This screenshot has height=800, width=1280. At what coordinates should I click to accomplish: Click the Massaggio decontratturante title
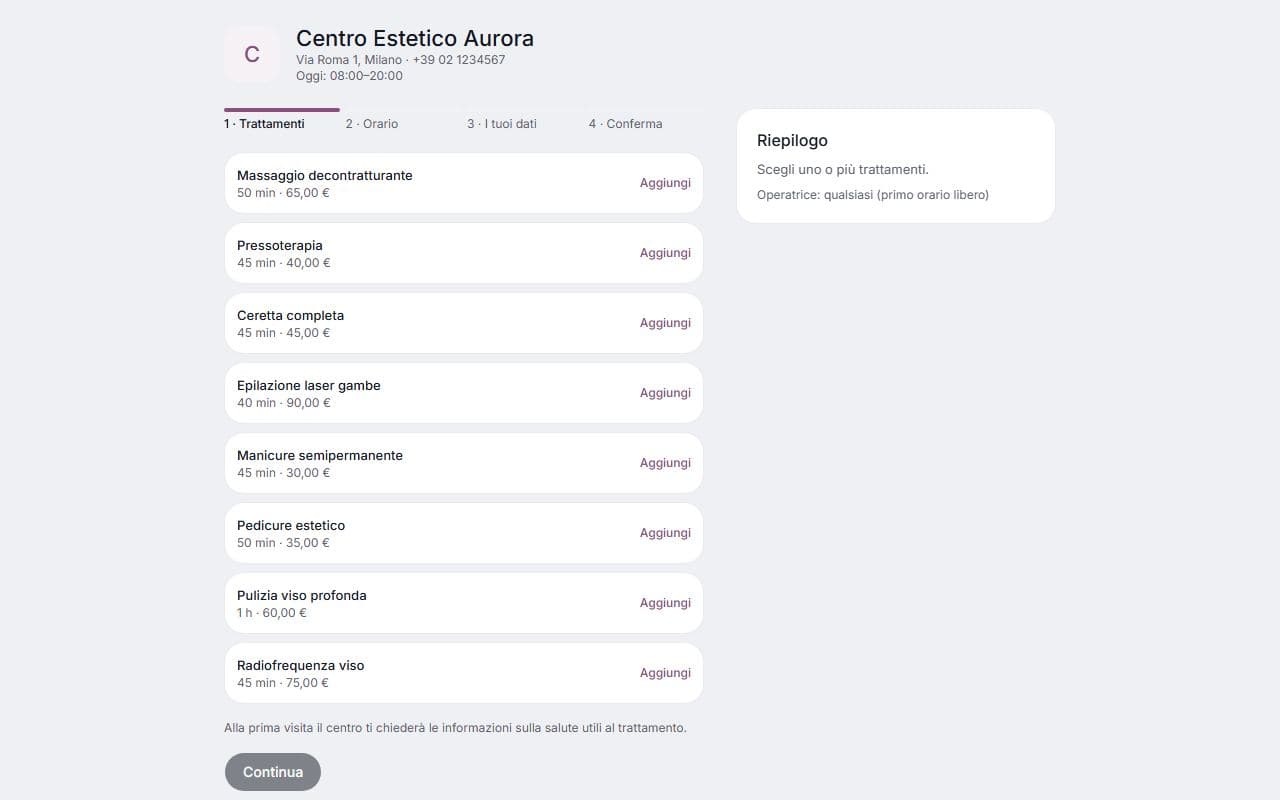tap(325, 175)
